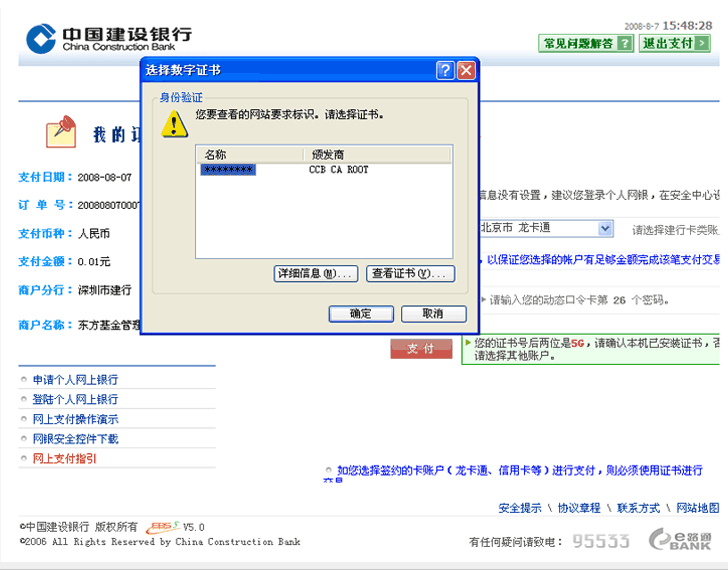The image size is (728, 570).
Task: Click 退出支付 to exit payment
Action: 675,44
